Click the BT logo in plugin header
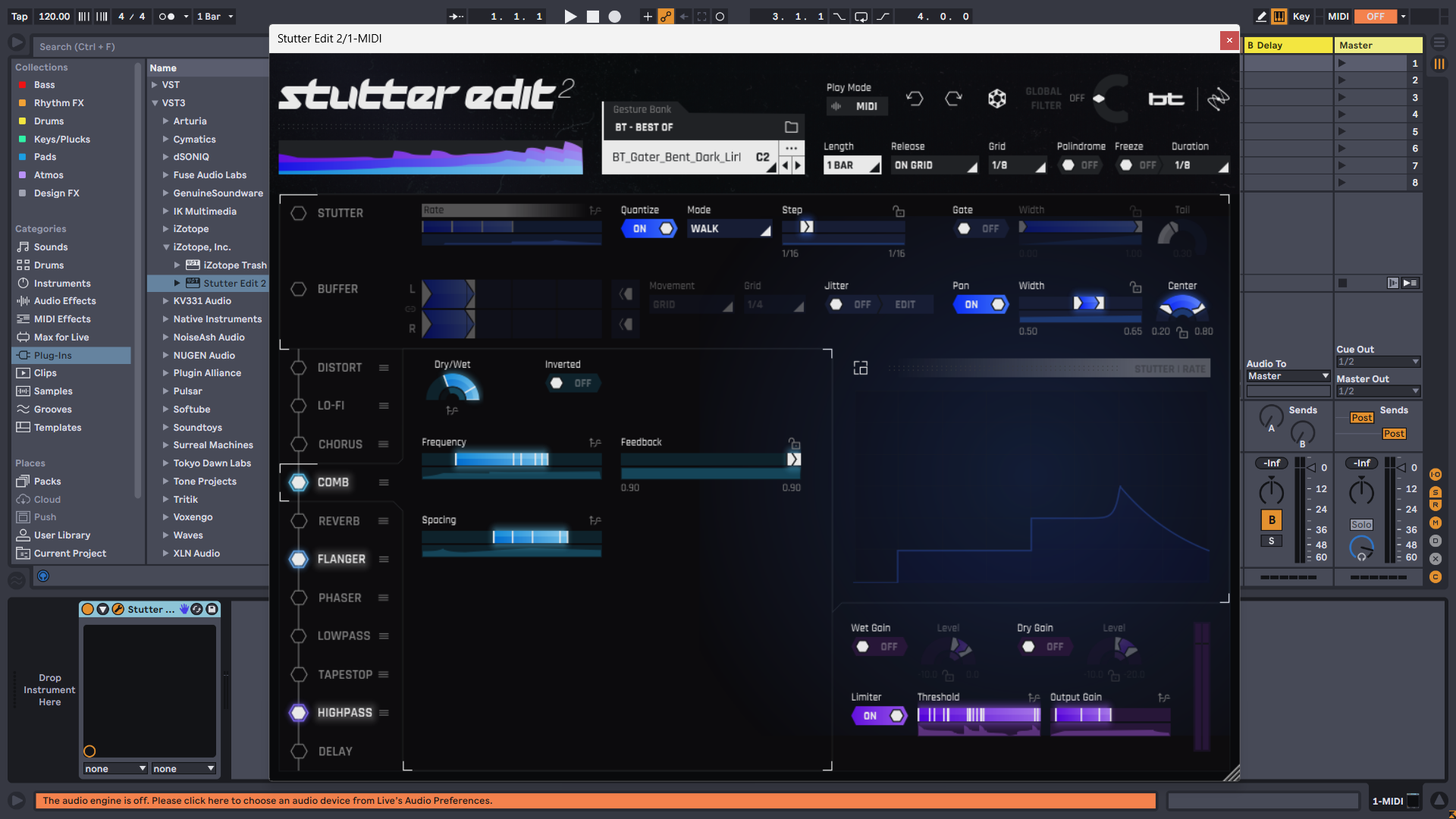 point(1166,99)
